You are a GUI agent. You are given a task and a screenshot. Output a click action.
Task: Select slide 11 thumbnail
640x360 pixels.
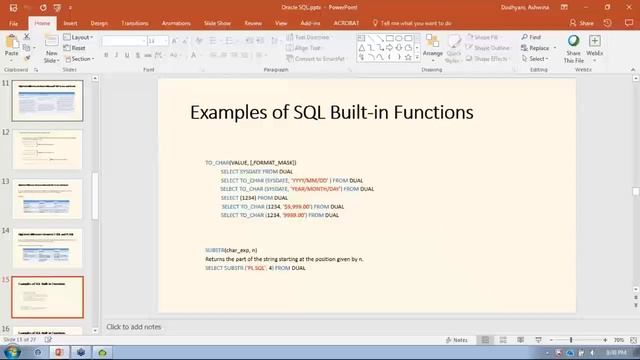click(47, 101)
